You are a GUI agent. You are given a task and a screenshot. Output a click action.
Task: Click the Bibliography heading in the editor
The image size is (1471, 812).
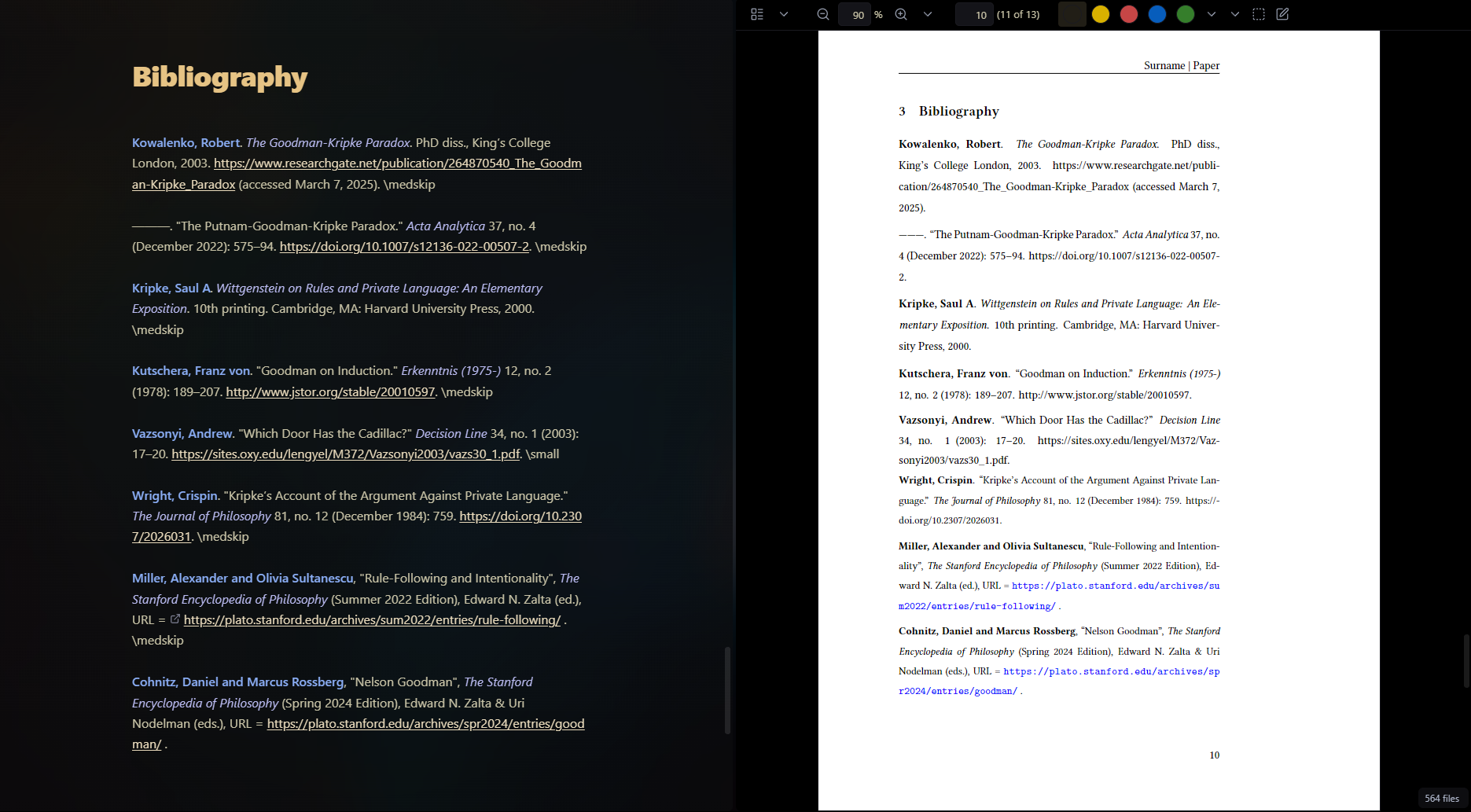[x=219, y=77]
